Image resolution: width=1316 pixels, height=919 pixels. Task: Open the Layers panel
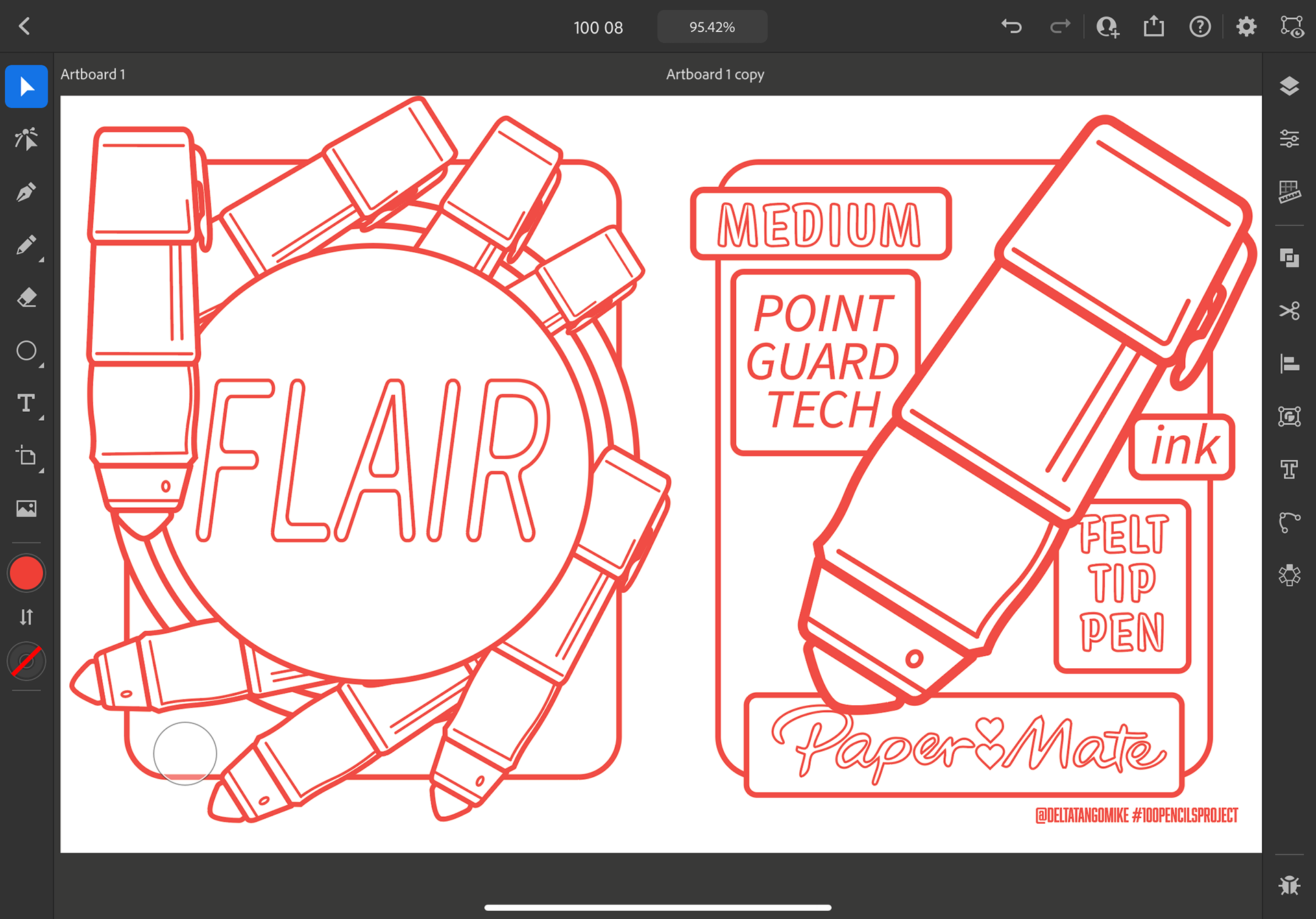coord(1289,86)
